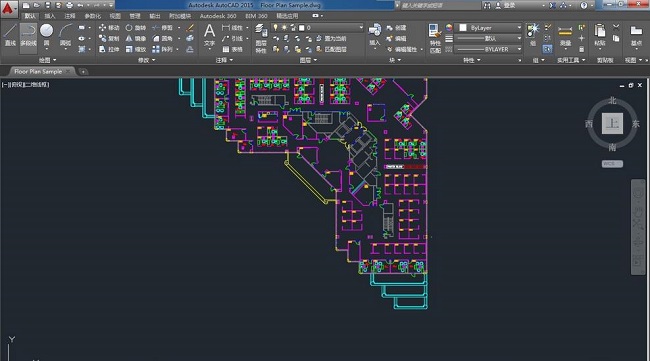This screenshot has width=650, height=361.
Task: Switch to the Insert (插入) ribbon tab
Action: [50, 16]
